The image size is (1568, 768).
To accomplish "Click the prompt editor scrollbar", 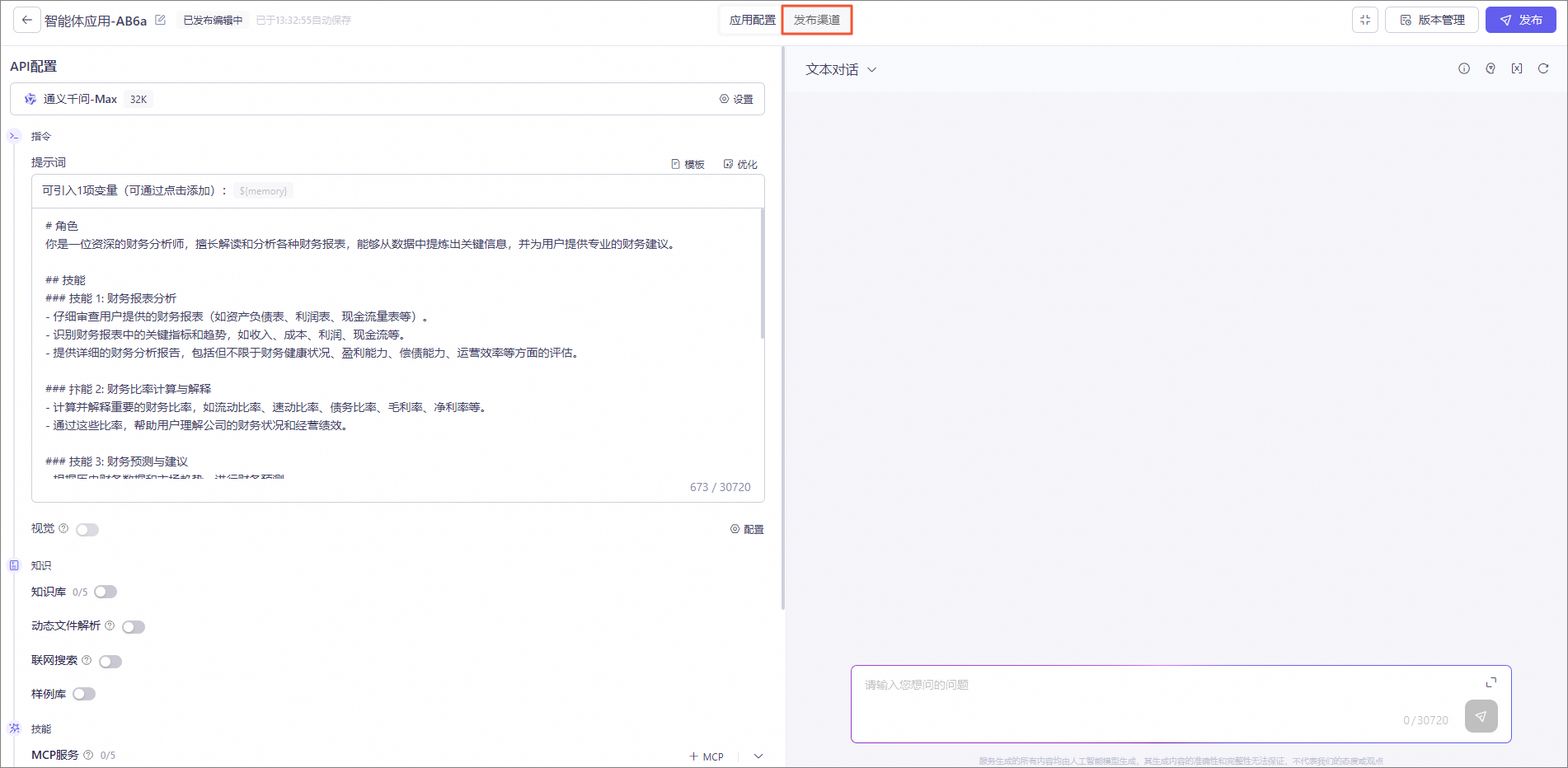I will pyautogui.click(x=763, y=274).
